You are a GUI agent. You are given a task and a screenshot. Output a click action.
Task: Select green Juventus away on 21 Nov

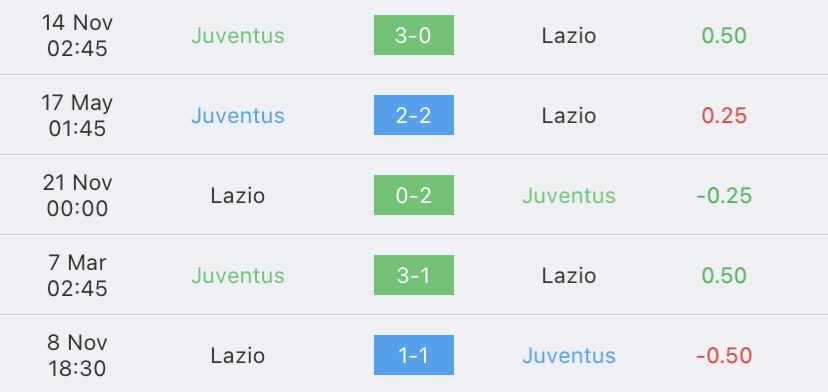click(569, 195)
